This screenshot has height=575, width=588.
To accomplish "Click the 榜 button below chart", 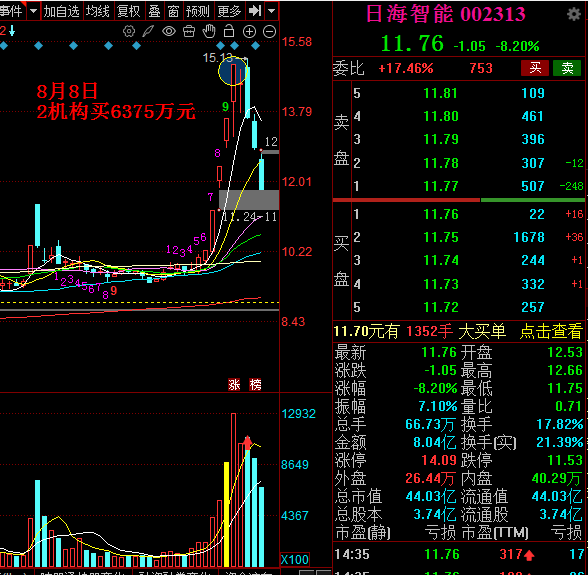I will coord(255,384).
